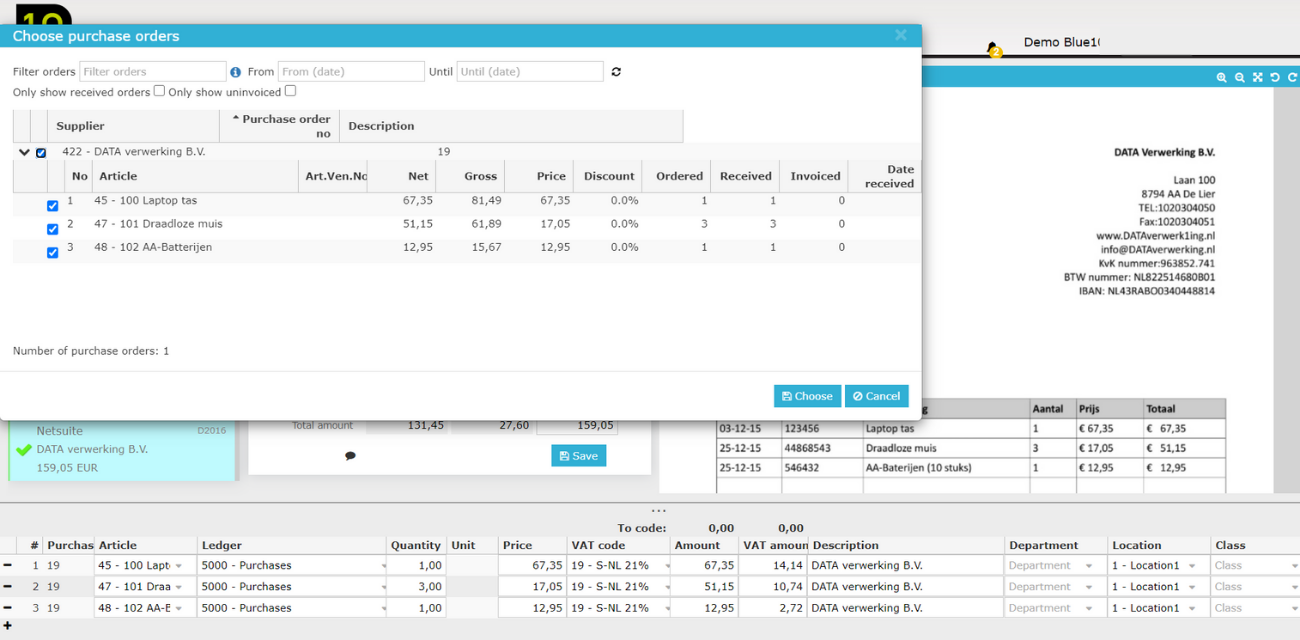Zoom out of the invoice document viewer
Screen dimensions: 1300x640
(x=1239, y=77)
